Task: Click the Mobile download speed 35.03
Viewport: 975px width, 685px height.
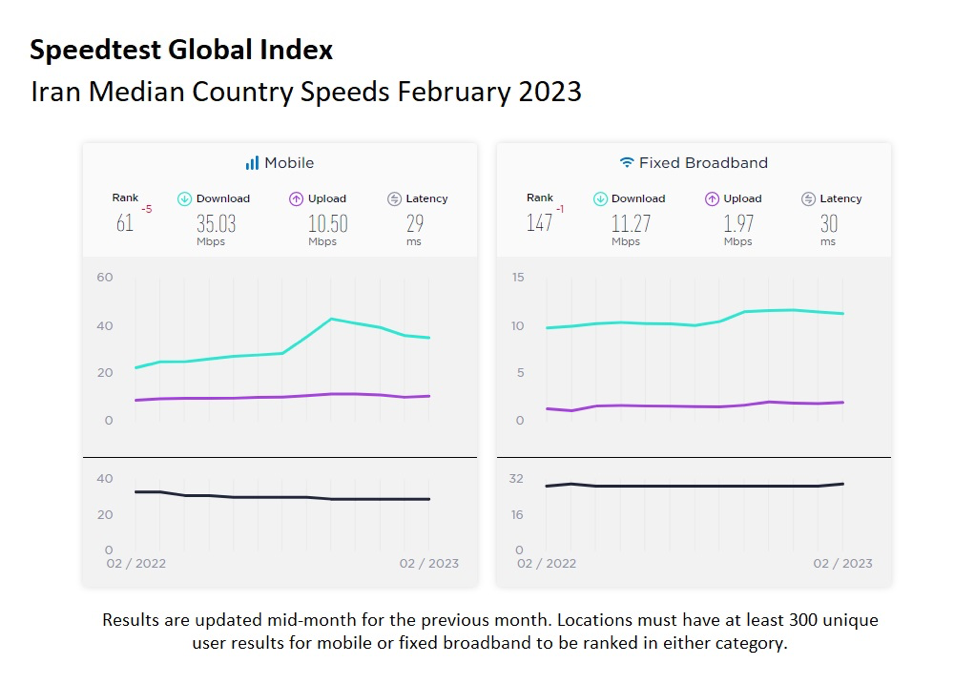Action: [x=216, y=223]
